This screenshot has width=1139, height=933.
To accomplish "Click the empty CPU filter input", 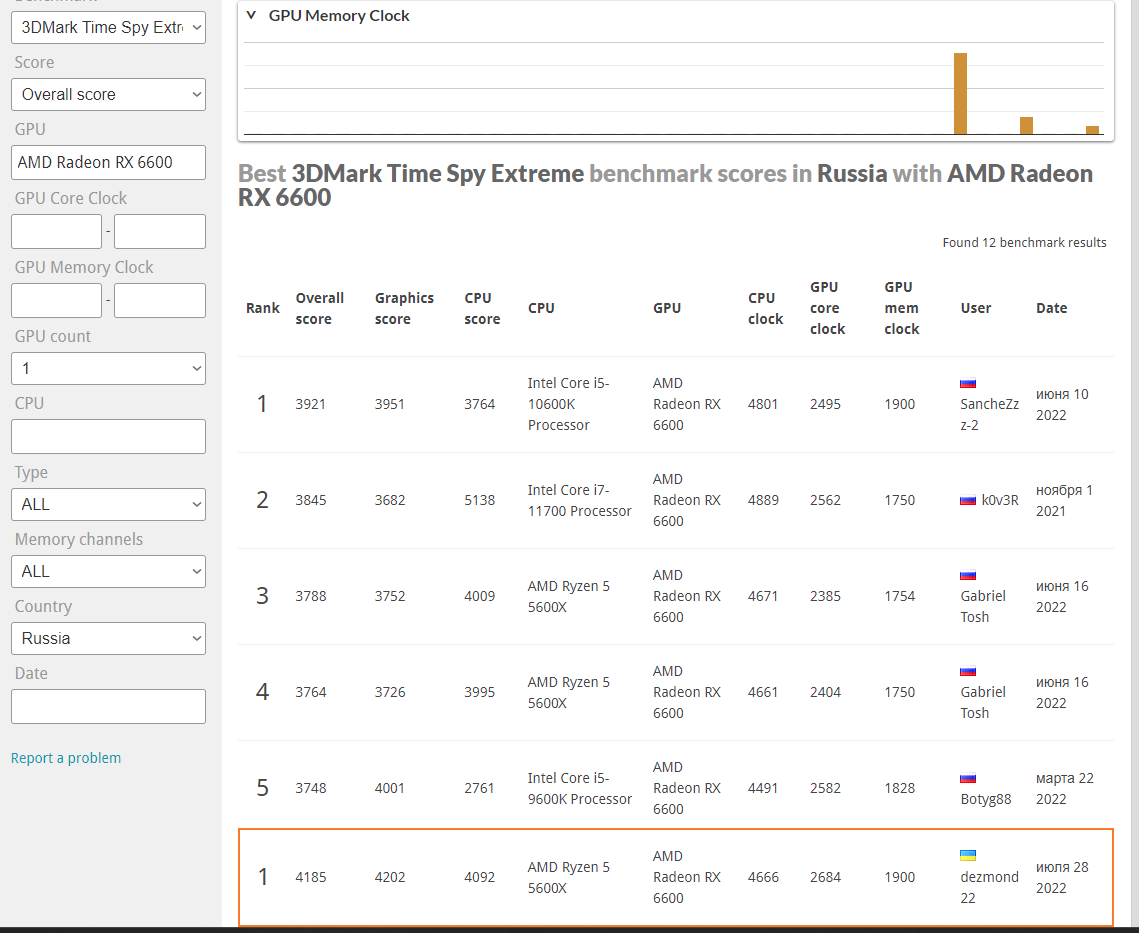I will click(108, 437).
